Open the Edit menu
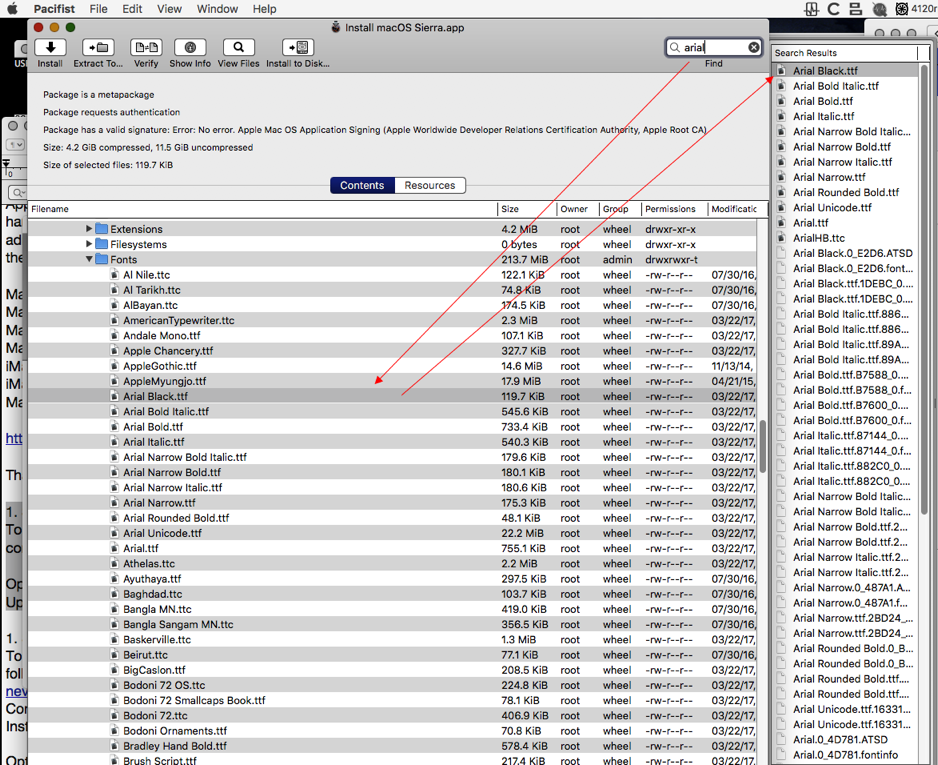Image resolution: width=938 pixels, height=765 pixels. click(132, 8)
